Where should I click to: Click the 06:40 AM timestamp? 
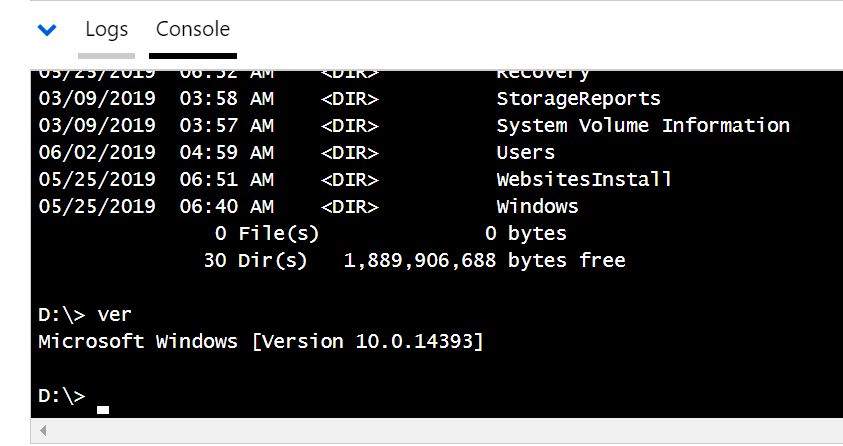(226, 206)
